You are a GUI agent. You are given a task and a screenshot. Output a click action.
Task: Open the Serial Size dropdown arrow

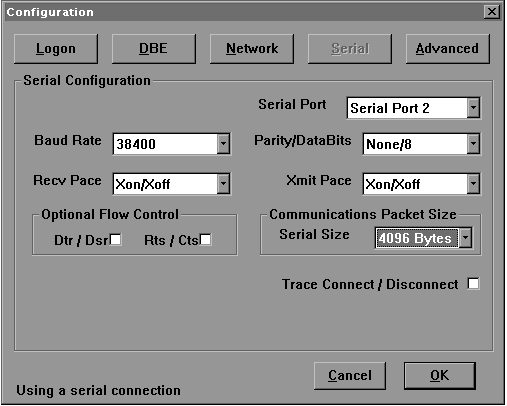465,238
